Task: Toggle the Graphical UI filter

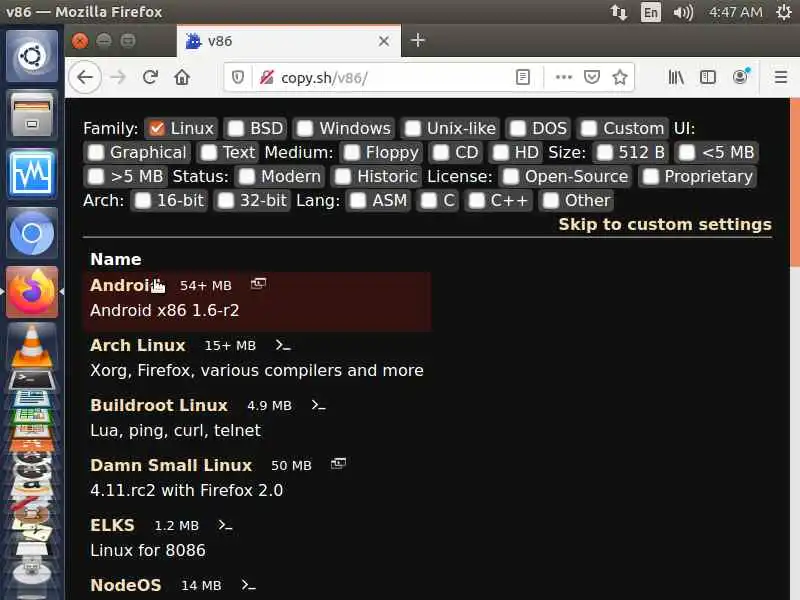Action: pos(96,152)
